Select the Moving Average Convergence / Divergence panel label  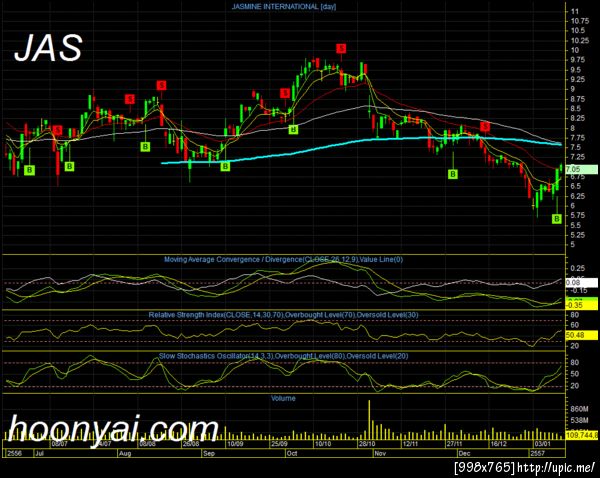[x=284, y=259]
